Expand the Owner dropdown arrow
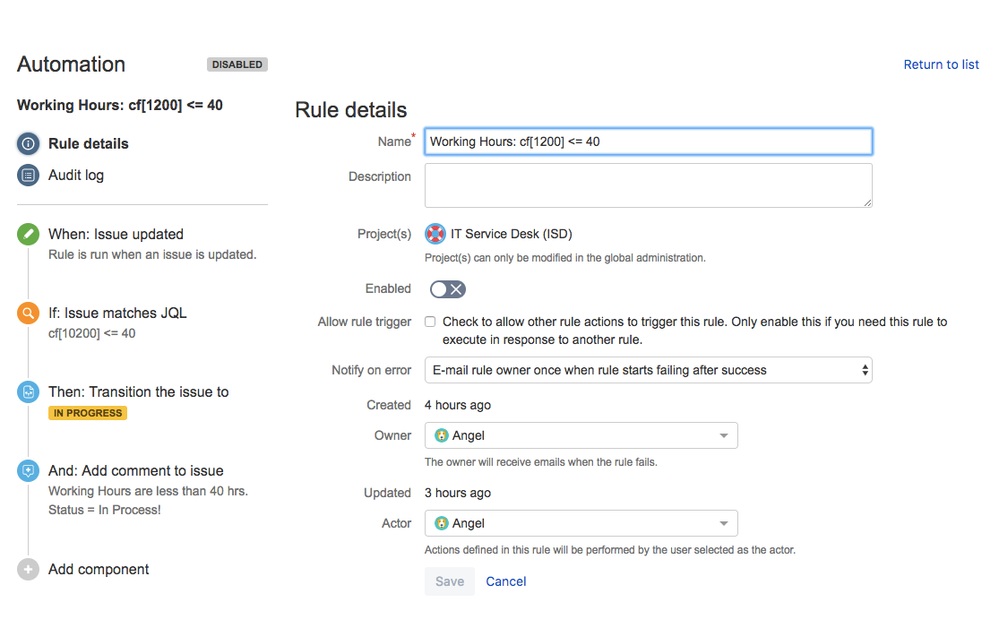Screen dimensions: 999x636 [724, 436]
